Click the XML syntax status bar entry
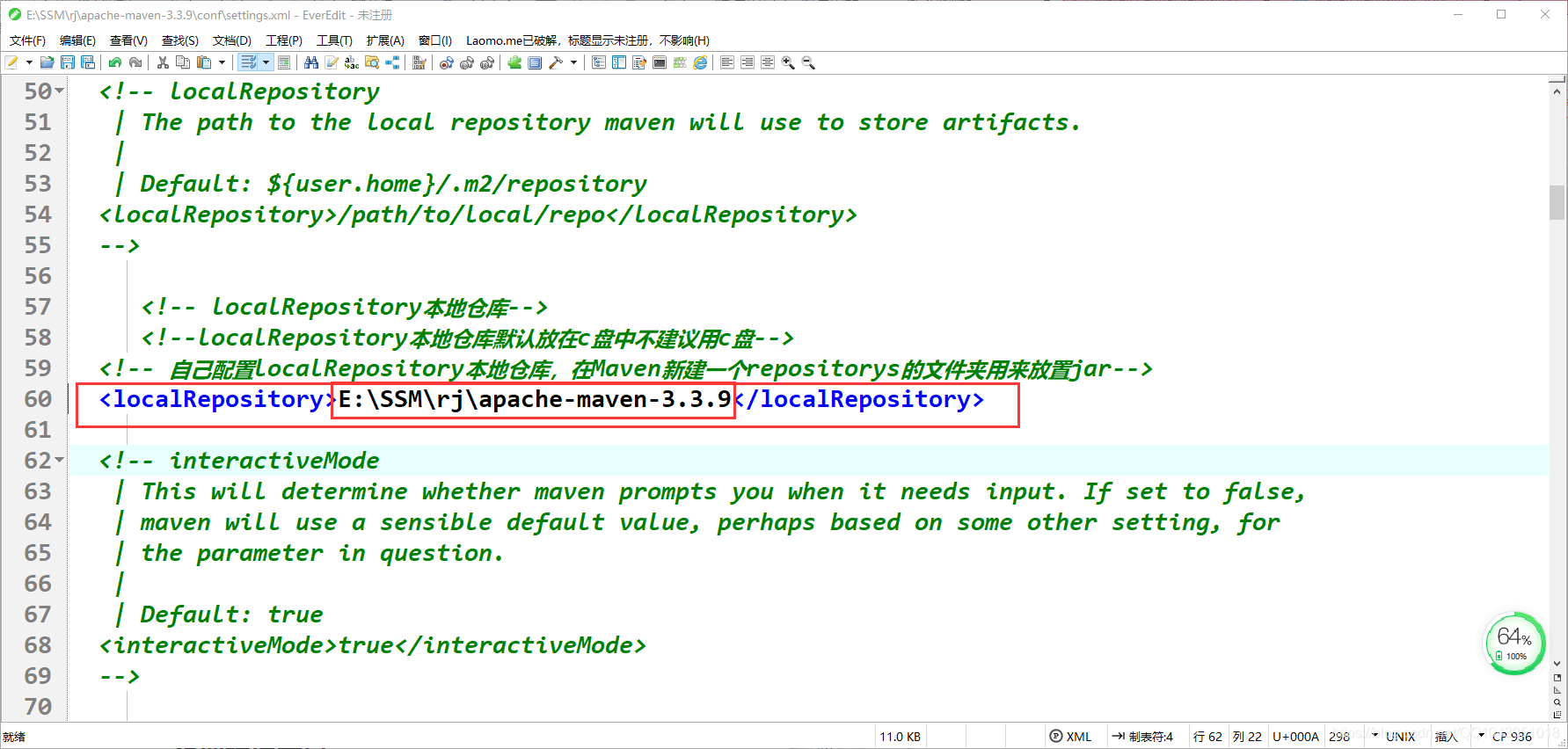 click(x=1070, y=737)
